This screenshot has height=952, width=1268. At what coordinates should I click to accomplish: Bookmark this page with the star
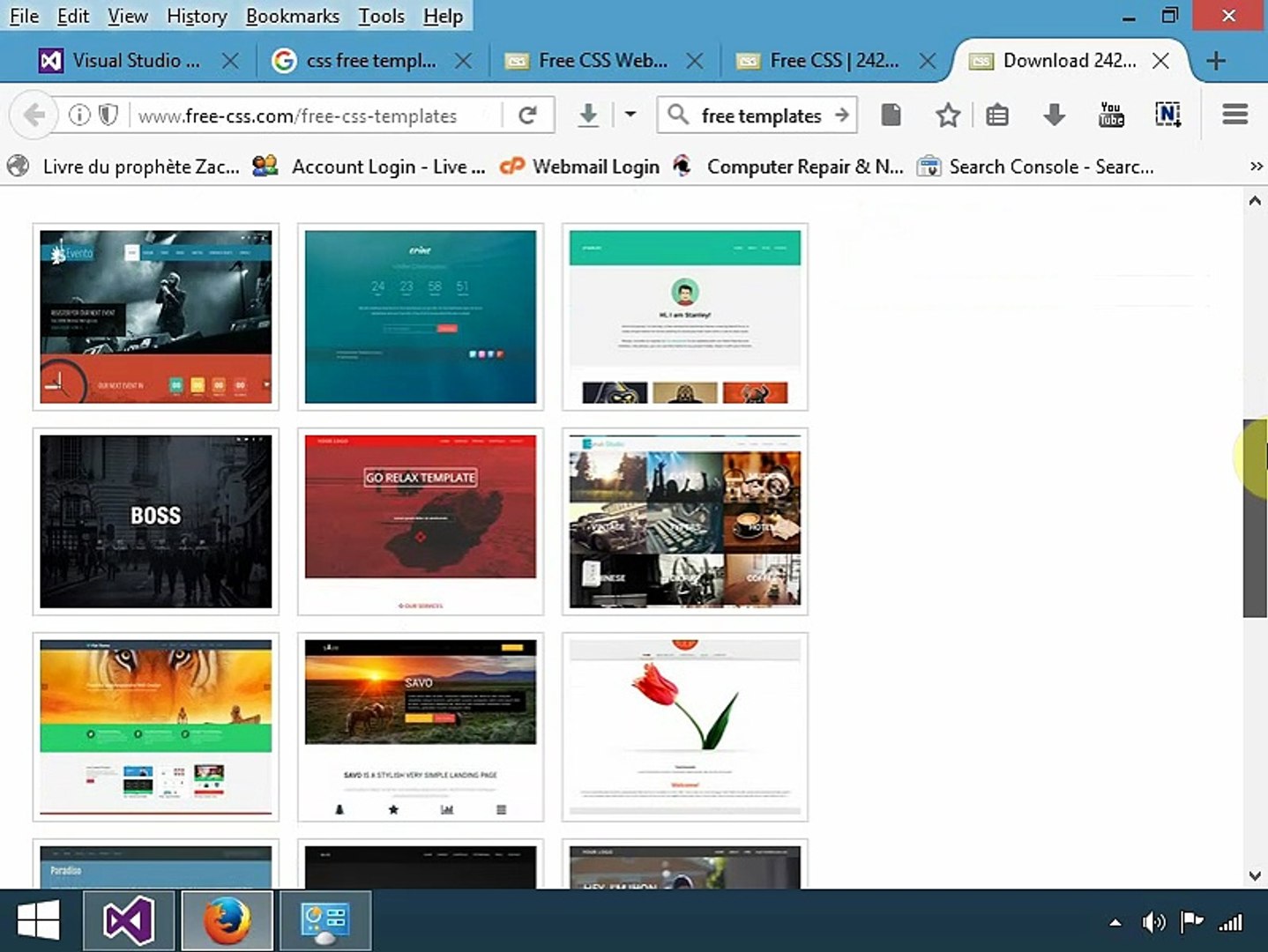[x=948, y=115]
